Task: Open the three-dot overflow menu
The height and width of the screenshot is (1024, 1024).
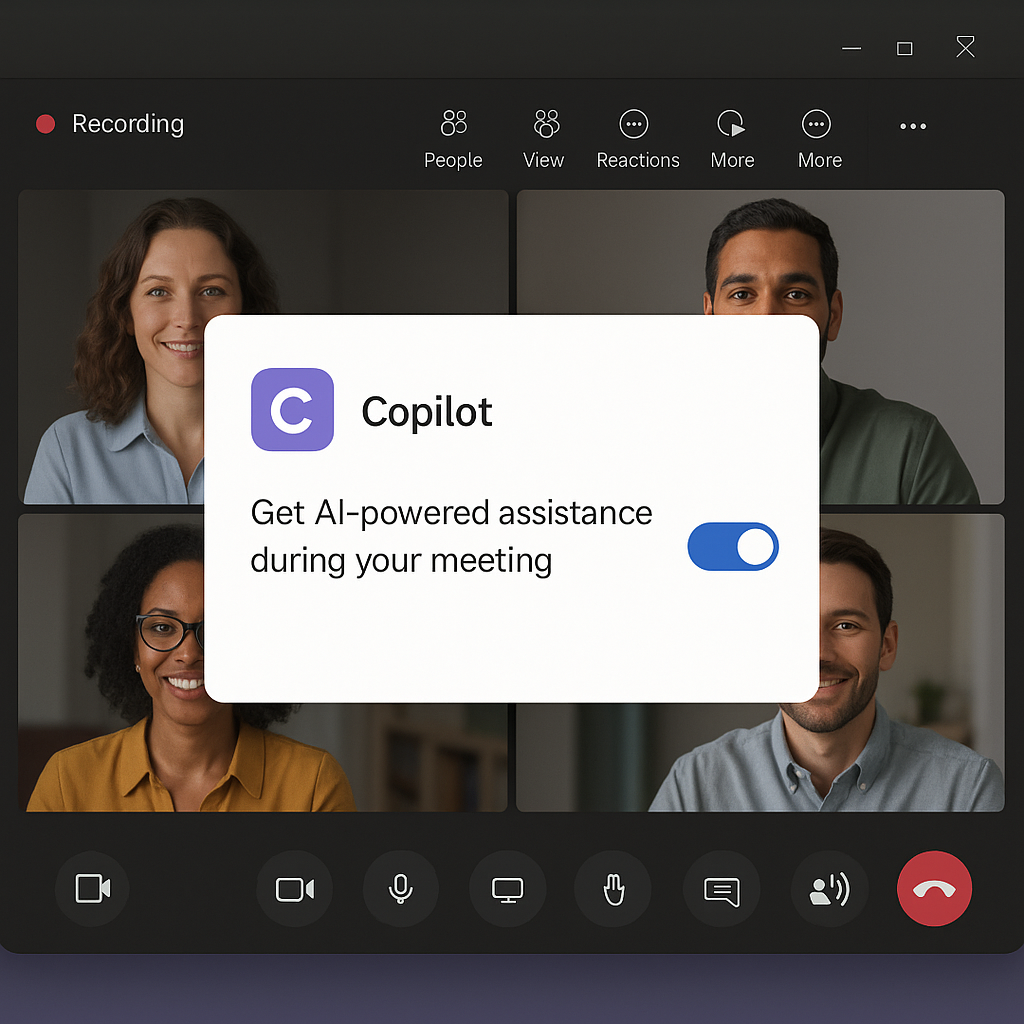Action: [x=912, y=126]
